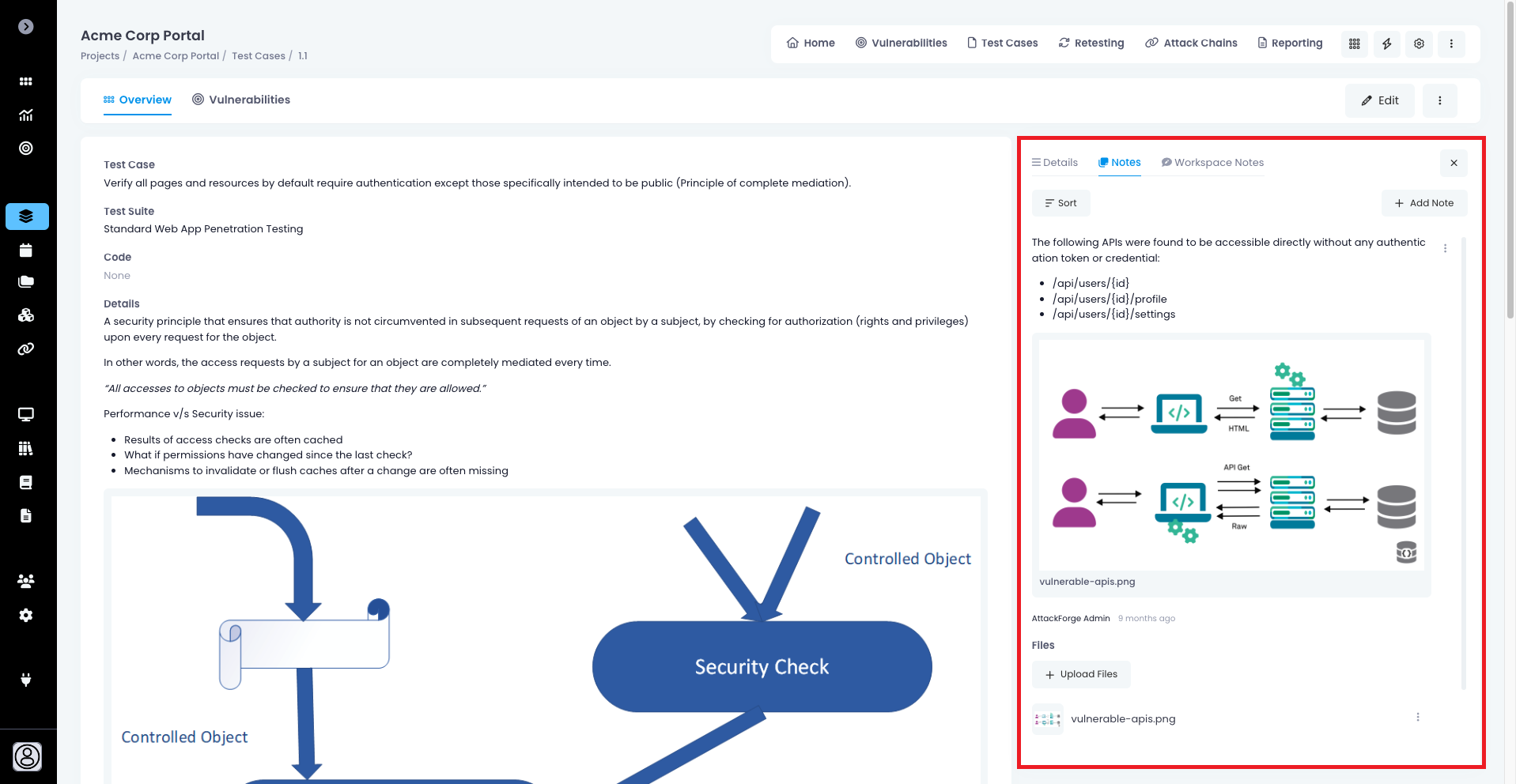
Task: Click the calendar icon in left sidebar
Action: (26, 251)
